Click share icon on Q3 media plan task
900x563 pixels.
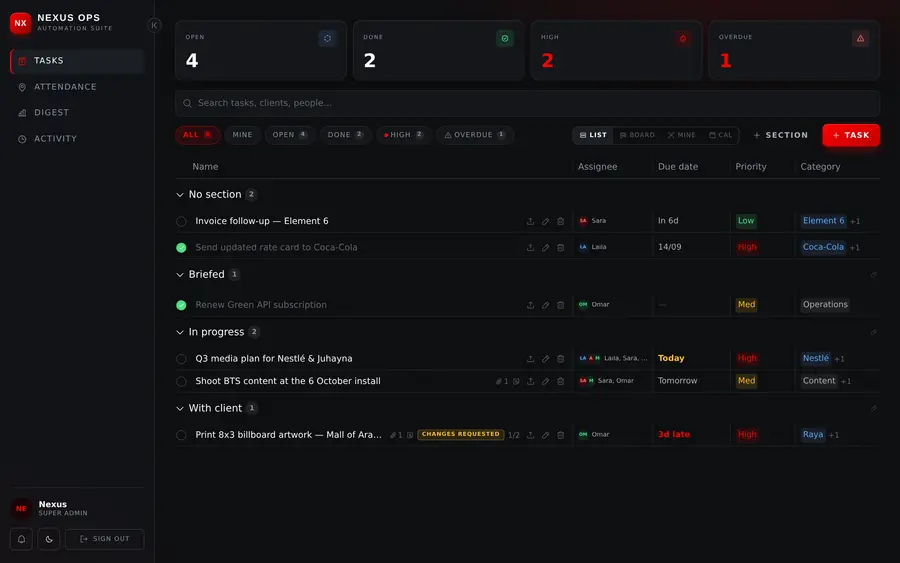coord(530,359)
